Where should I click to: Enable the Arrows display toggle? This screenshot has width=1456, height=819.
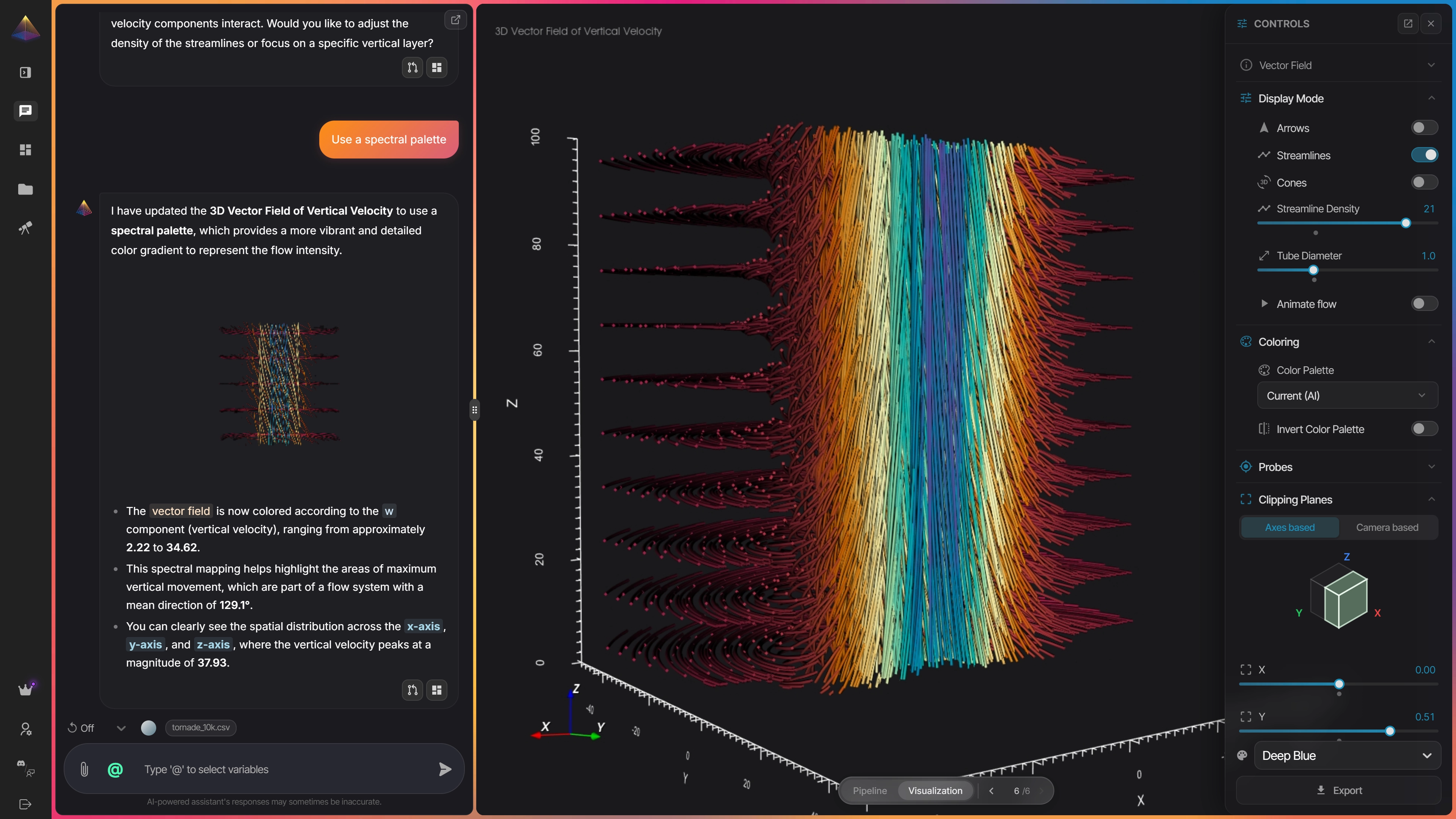pos(1424,128)
